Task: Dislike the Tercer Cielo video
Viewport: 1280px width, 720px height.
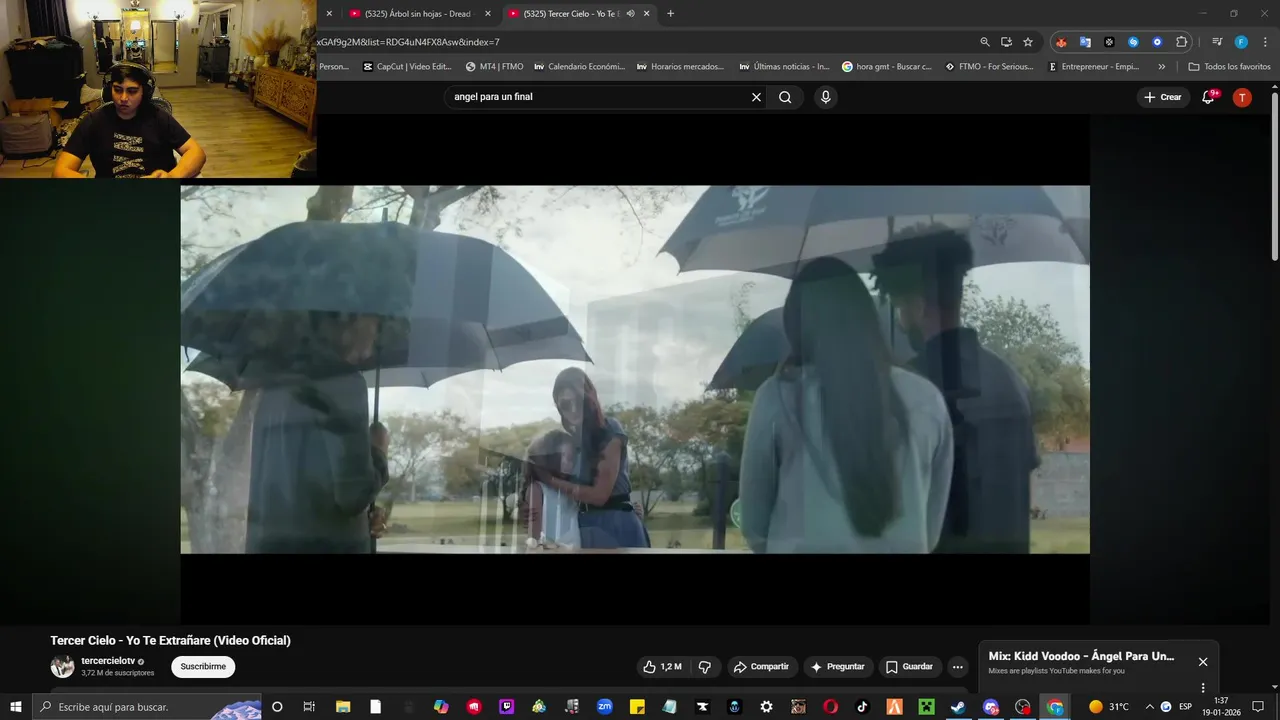Action: point(705,667)
